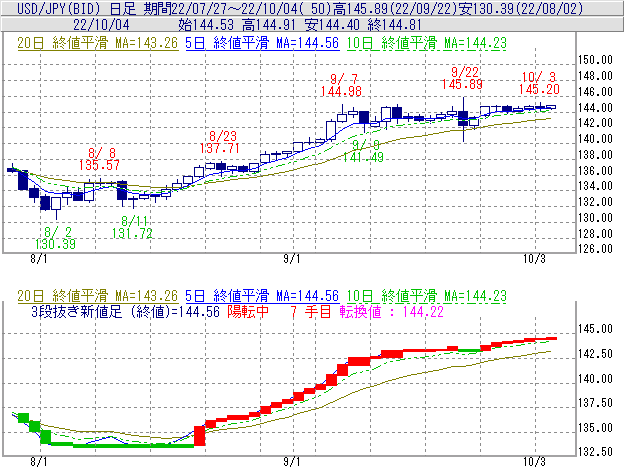The image size is (624, 475).
Task: Select the 8/2 130.39 low annotation
Action: click(x=55, y=238)
